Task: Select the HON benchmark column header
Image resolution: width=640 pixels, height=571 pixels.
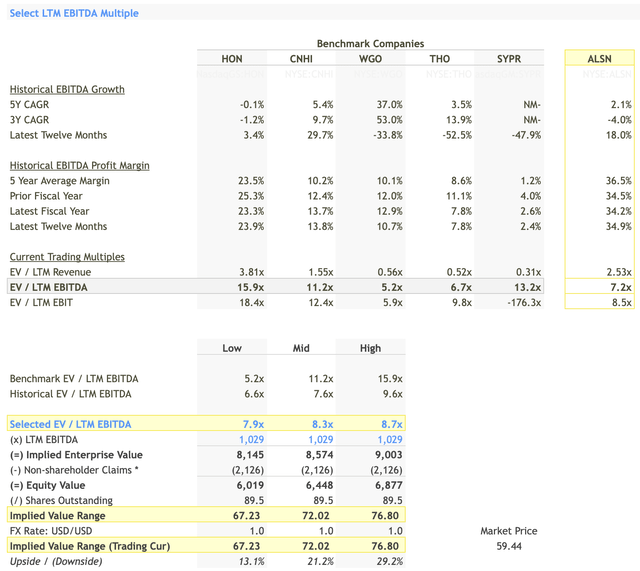Action: point(232,59)
